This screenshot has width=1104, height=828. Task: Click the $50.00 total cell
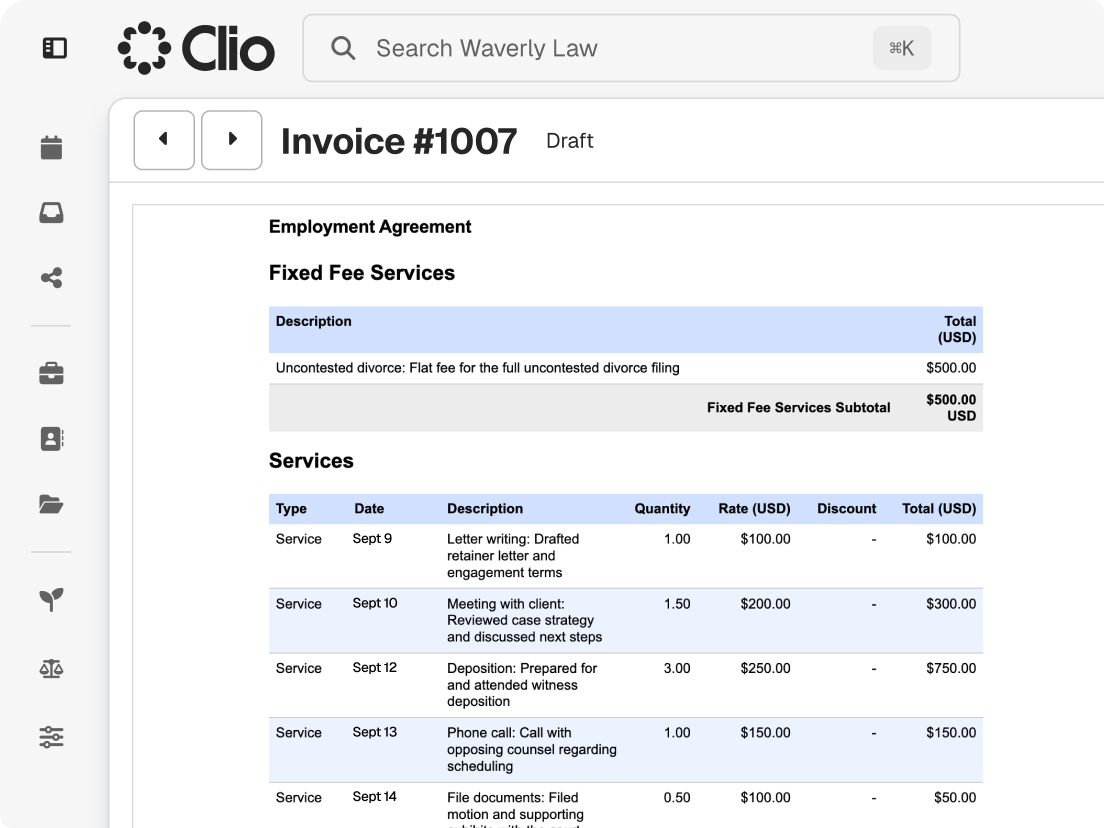tap(955, 798)
